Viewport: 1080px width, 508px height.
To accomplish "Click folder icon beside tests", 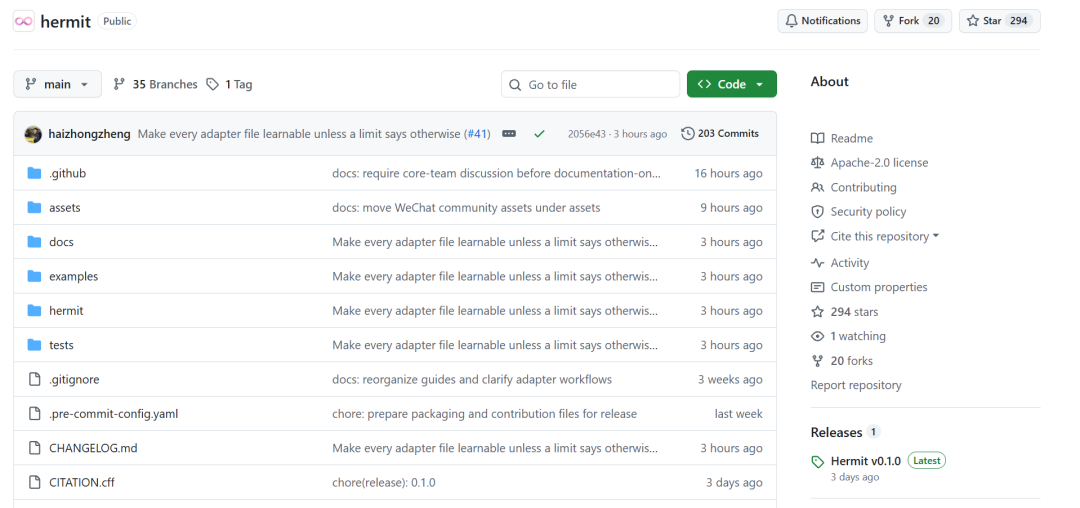I will (34, 345).
